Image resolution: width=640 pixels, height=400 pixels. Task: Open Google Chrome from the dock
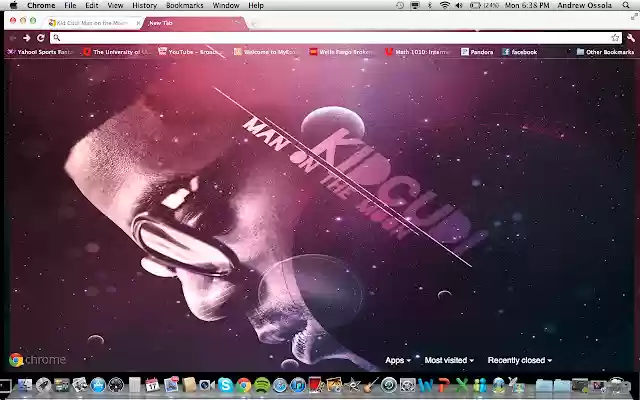244,385
